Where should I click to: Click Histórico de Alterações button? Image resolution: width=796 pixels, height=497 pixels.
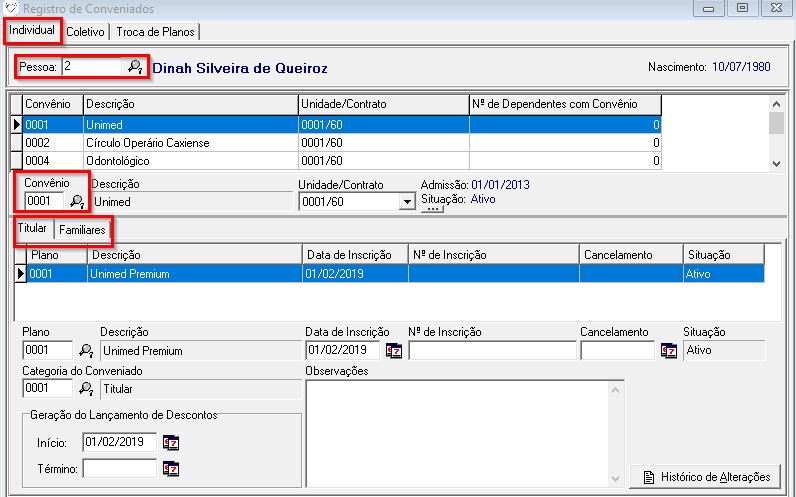pyautogui.click(x=706, y=476)
